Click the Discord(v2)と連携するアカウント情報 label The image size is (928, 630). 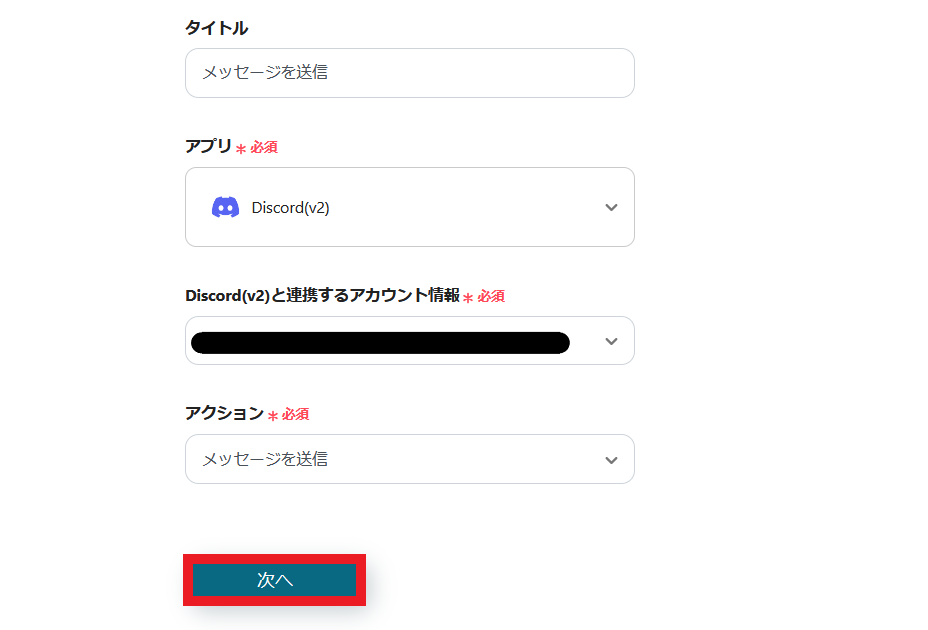[322, 295]
